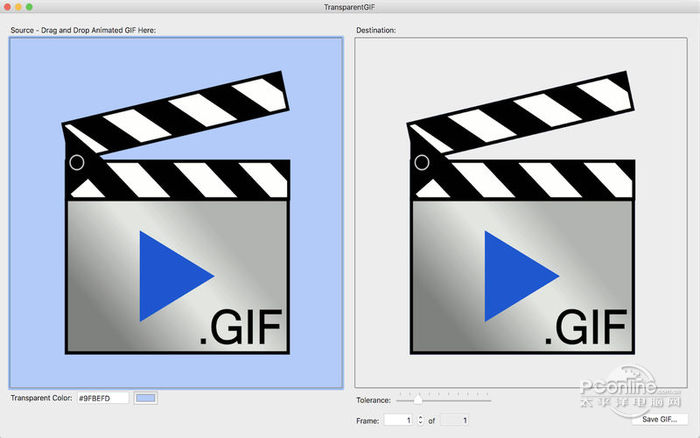Increment the Frame number with stepper up arrow
Viewport: 700px width, 438px height.
[x=420, y=416]
